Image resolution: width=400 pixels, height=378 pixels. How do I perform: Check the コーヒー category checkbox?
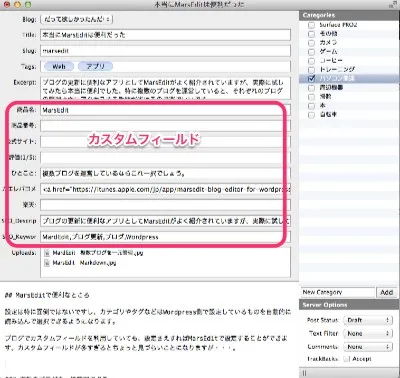(x=311, y=61)
